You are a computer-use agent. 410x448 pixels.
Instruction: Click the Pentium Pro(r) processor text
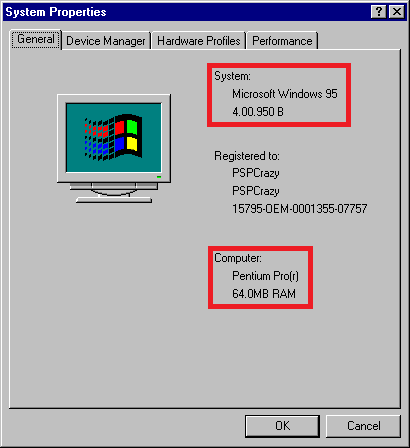[x=265, y=276]
